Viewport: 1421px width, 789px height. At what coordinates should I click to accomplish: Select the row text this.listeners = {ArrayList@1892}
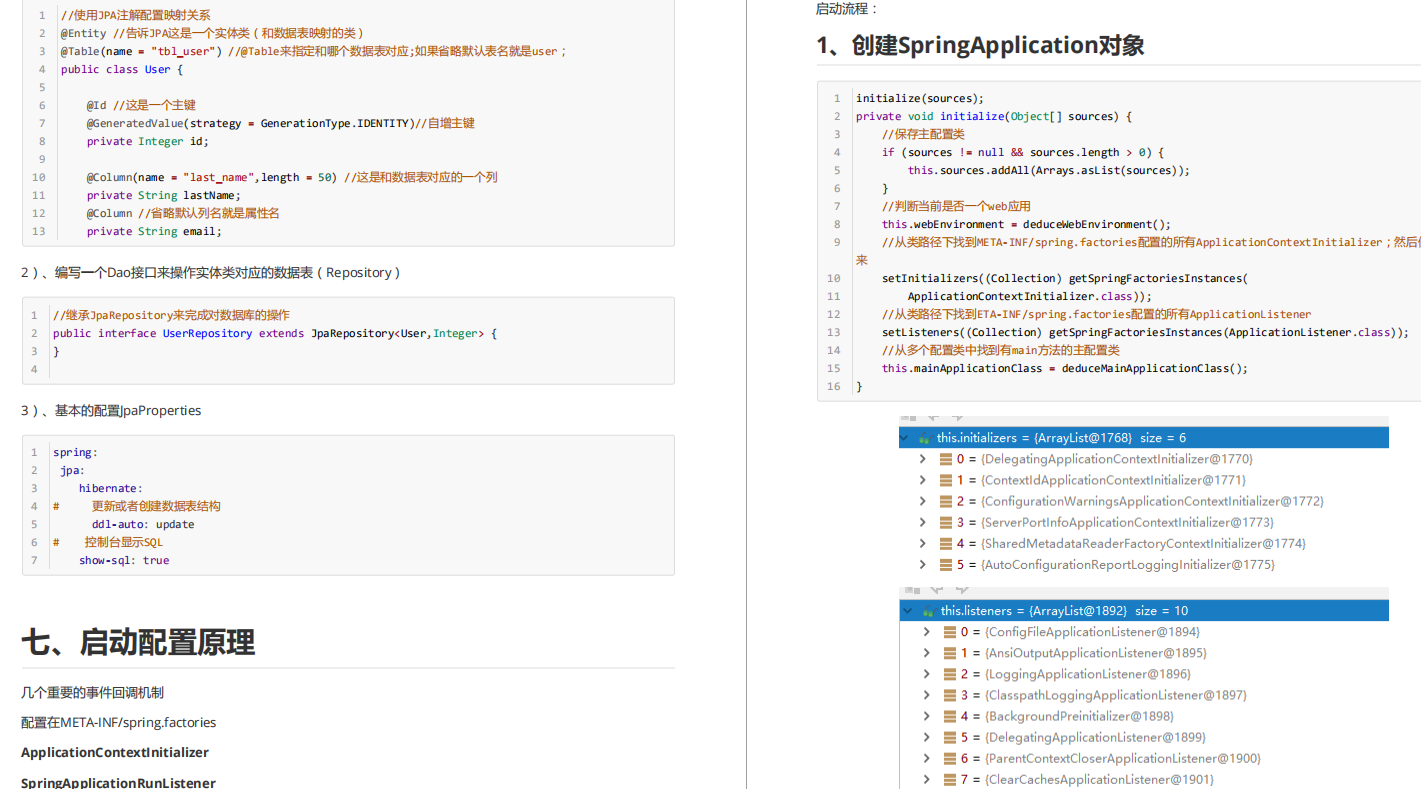click(1034, 611)
